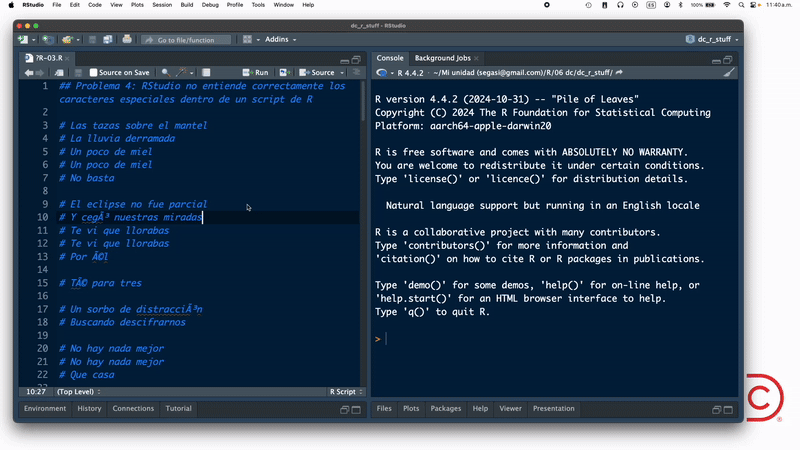
Task: Enable the Source on Save checkbox
Action: click(x=93, y=73)
